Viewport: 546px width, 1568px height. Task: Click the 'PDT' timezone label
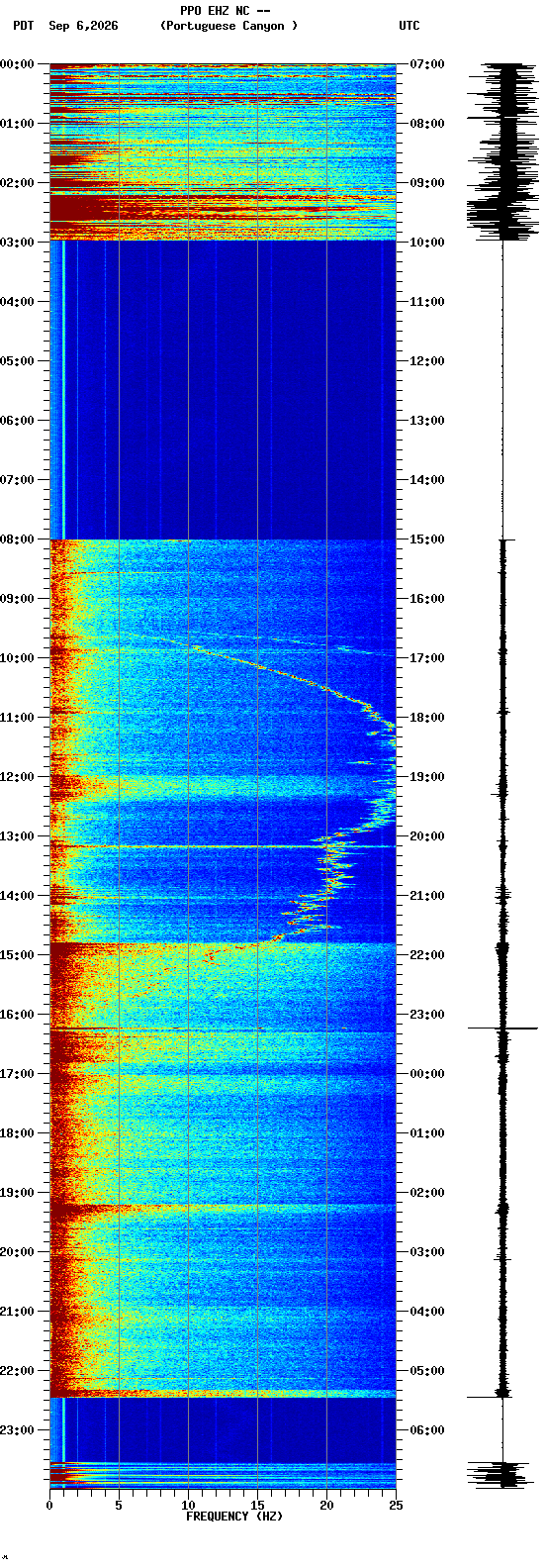[23, 26]
